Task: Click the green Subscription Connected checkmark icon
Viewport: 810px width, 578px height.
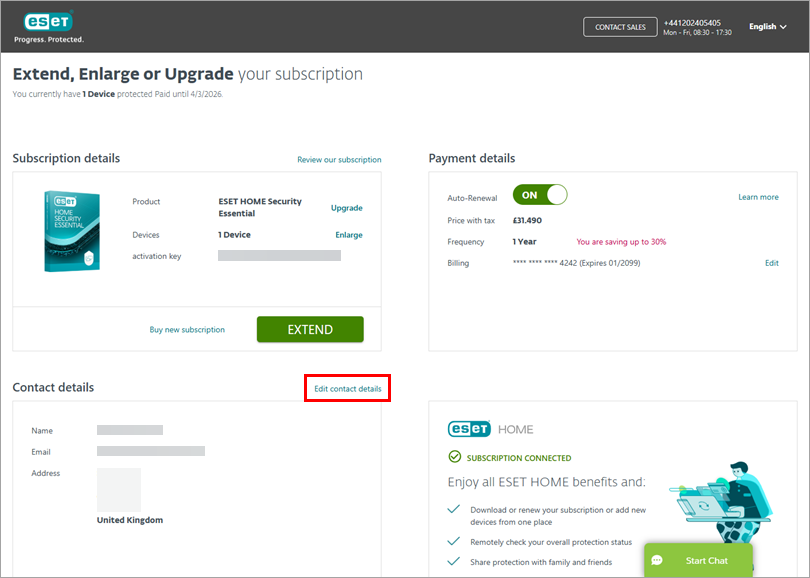Action: pyautogui.click(x=455, y=458)
